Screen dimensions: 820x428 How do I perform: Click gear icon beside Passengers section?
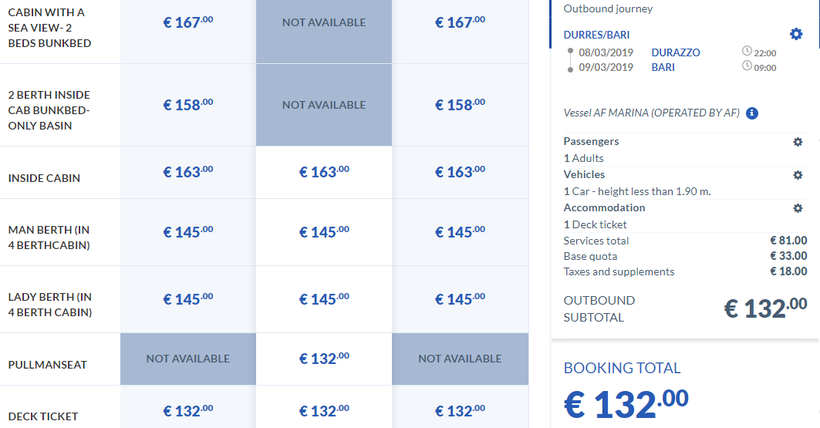click(798, 142)
